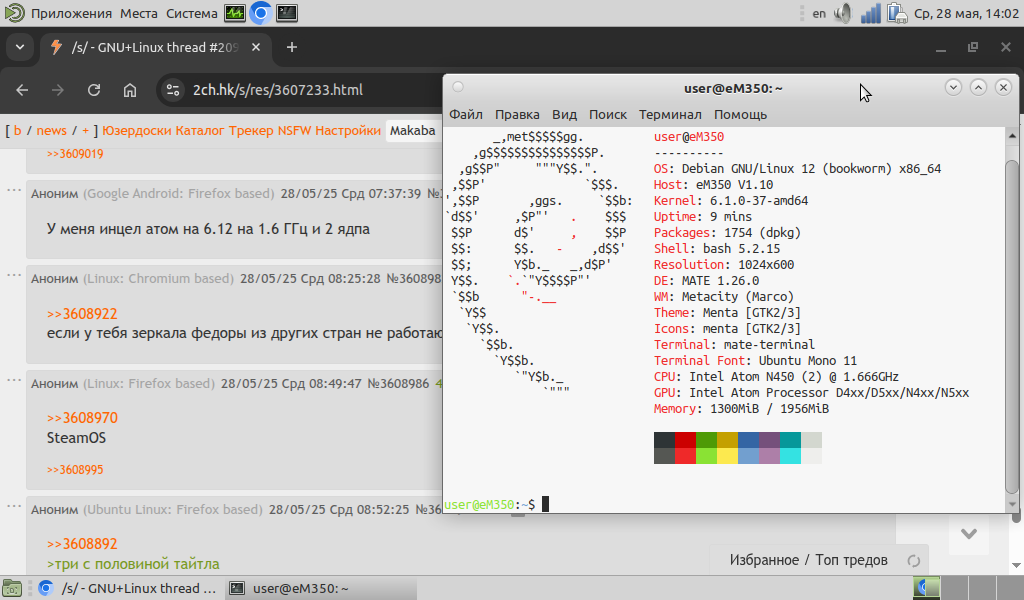Open the MATE logo menu icon

(14, 13)
